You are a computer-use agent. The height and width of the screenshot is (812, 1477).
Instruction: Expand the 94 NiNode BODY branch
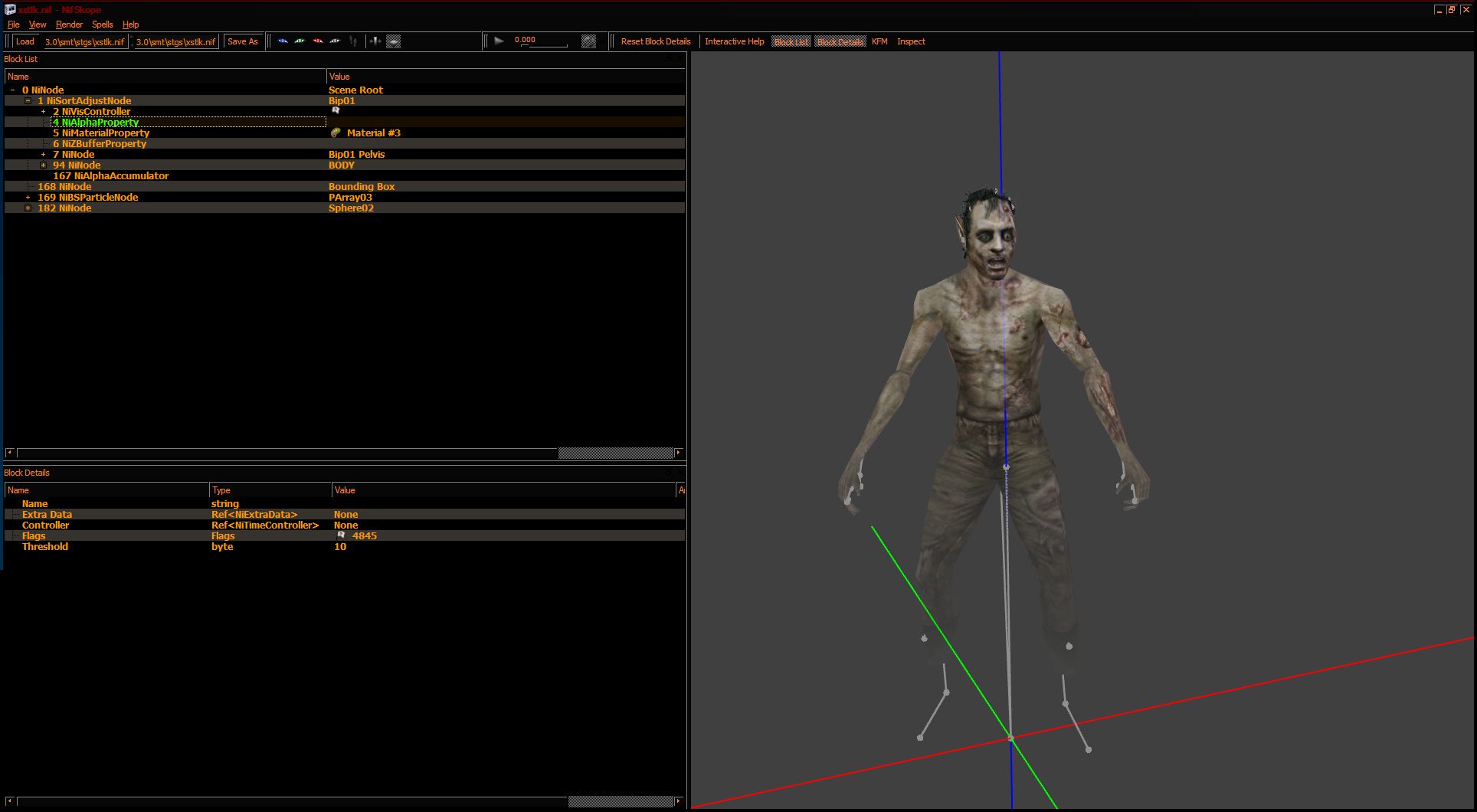point(44,165)
